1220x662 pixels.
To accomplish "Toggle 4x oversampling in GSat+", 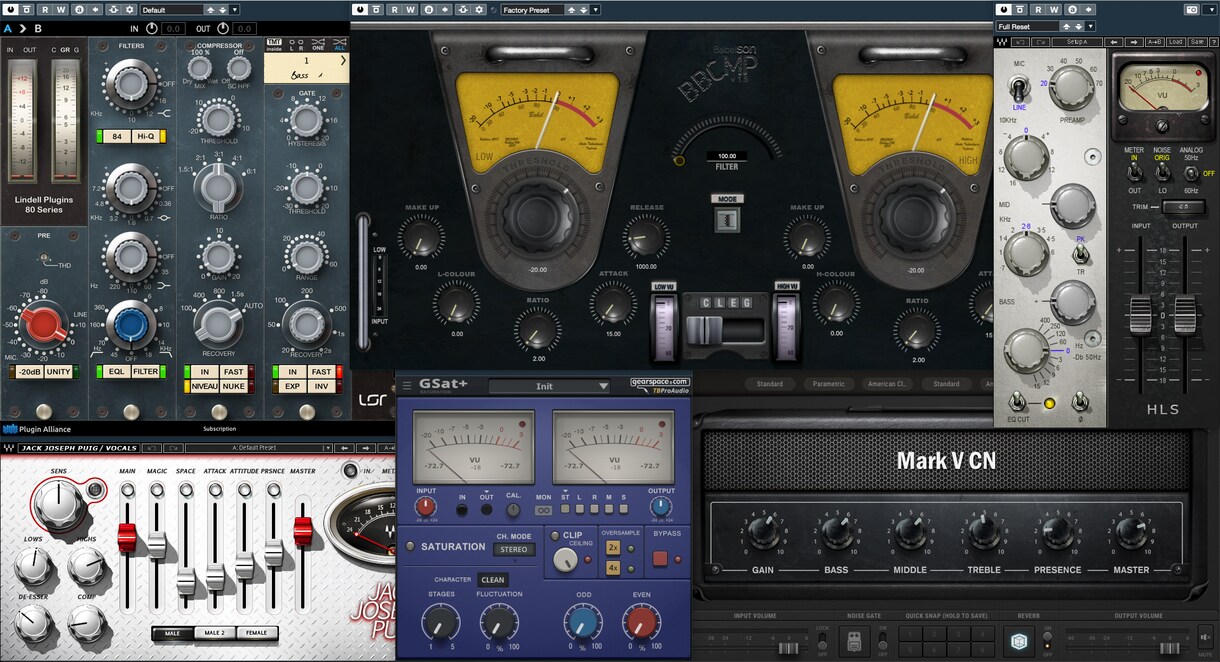I will tap(613, 568).
